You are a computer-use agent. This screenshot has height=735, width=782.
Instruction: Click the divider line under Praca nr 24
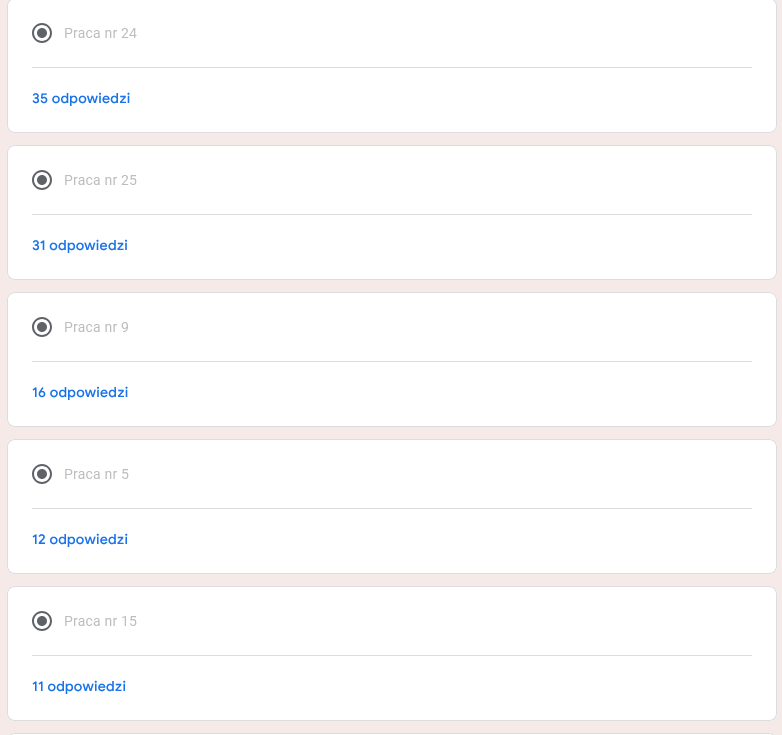point(392,67)
